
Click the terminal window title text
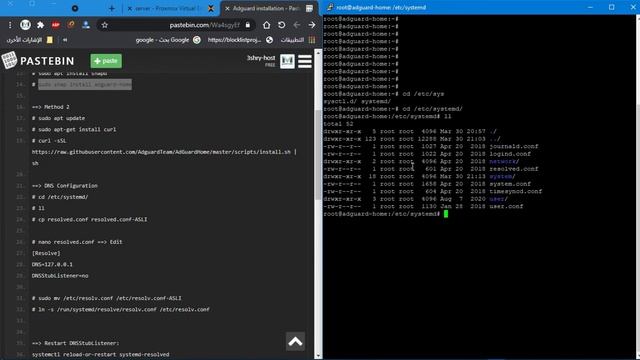pos(381,7)
